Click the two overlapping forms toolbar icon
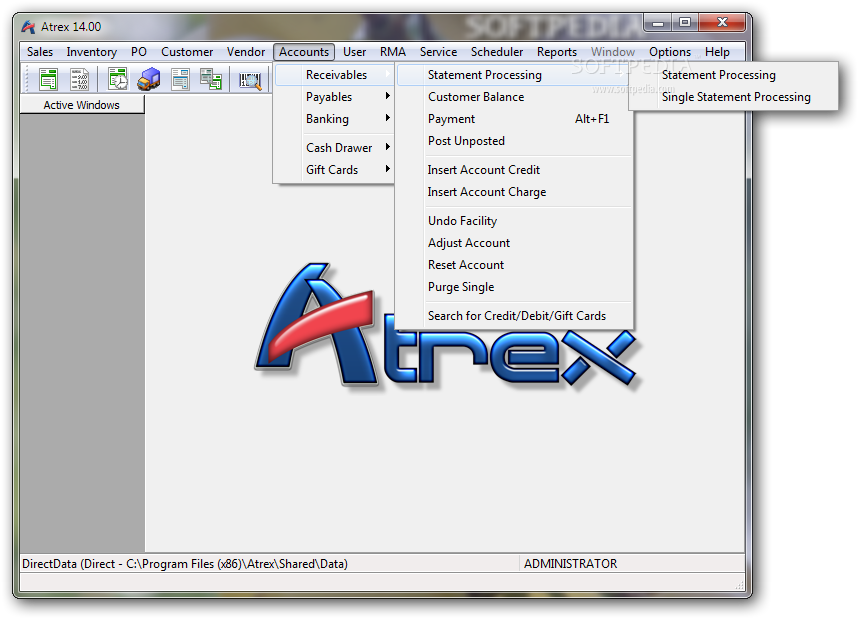Image resolution: width=859 pixels, height=619 pixels. pyautogui.click(x=211, y=79)
